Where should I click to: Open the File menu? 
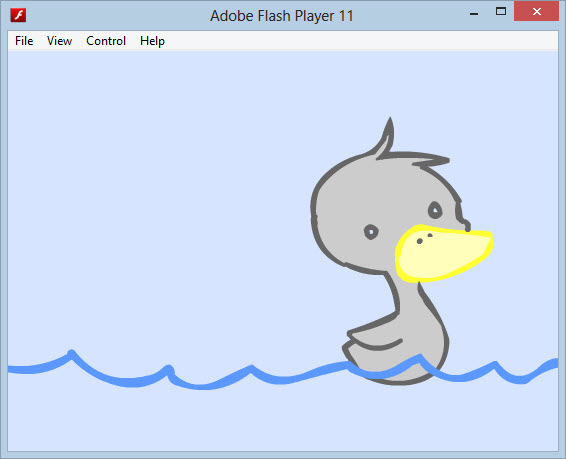point(24,41)
